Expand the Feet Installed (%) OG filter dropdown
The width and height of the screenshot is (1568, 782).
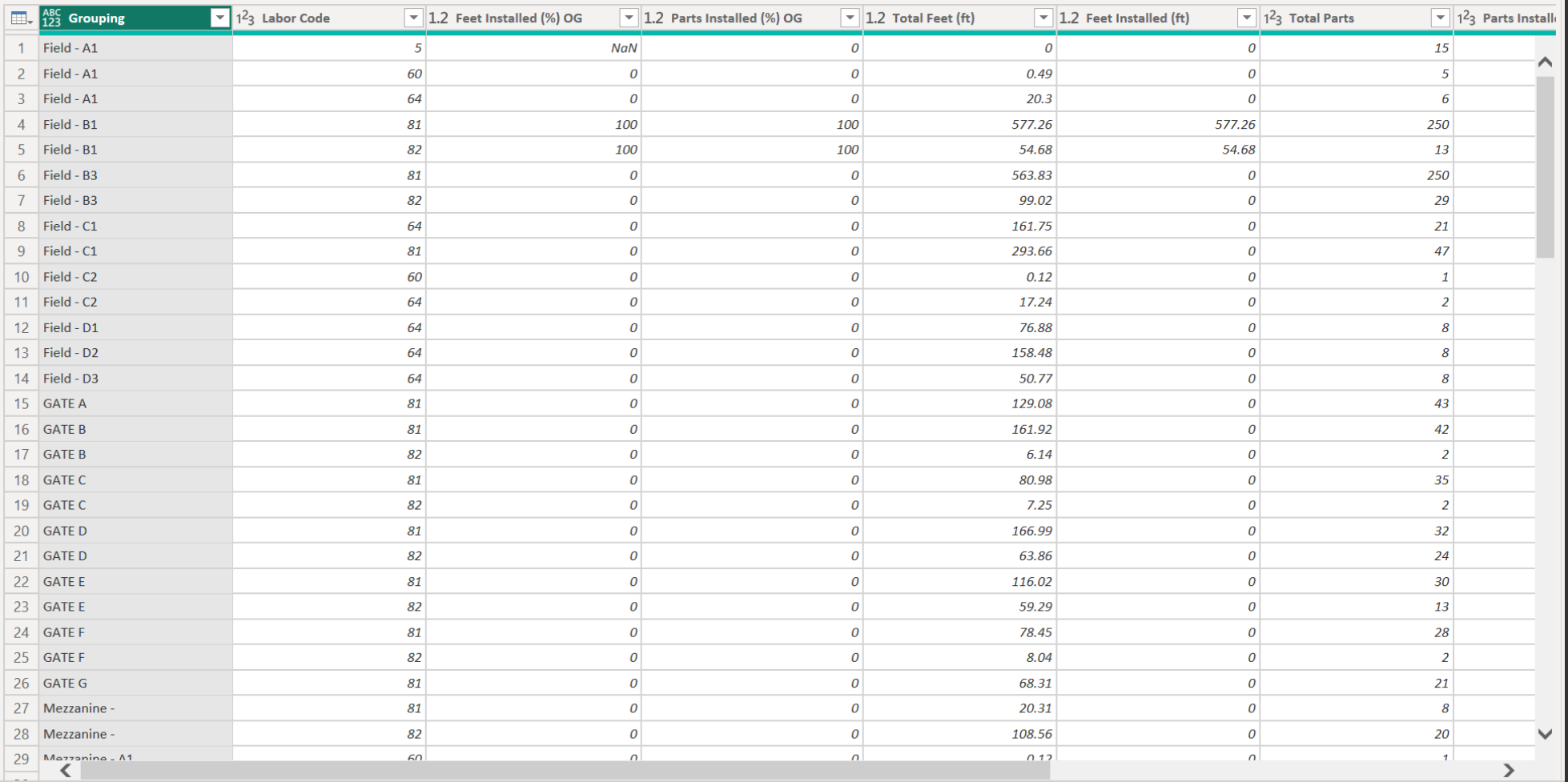click(x=629, y=18)
